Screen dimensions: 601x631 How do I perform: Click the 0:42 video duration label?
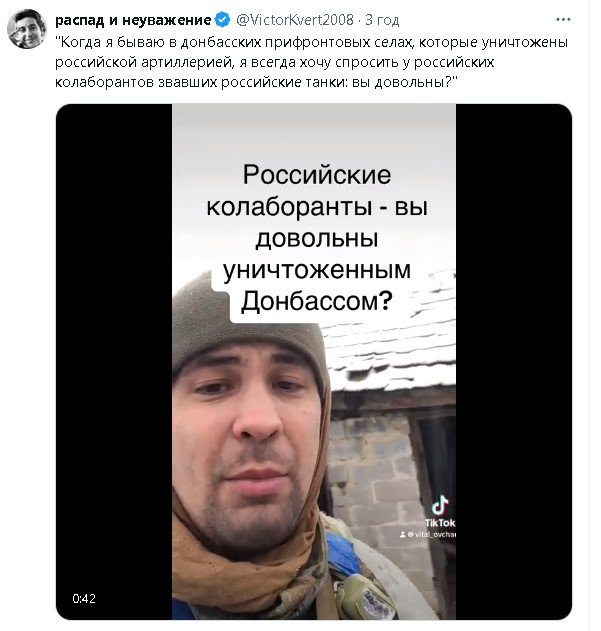point(84,599)
